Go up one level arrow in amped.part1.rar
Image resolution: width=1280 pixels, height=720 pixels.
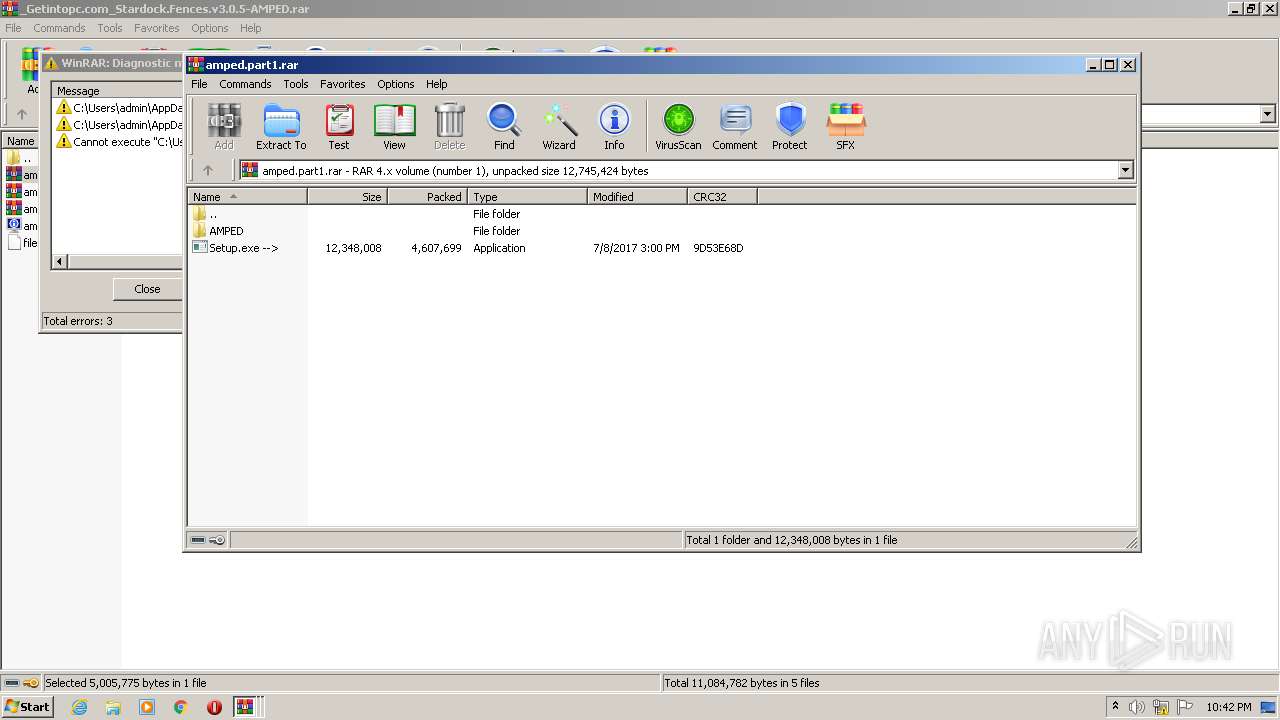(x=208, y=170)
